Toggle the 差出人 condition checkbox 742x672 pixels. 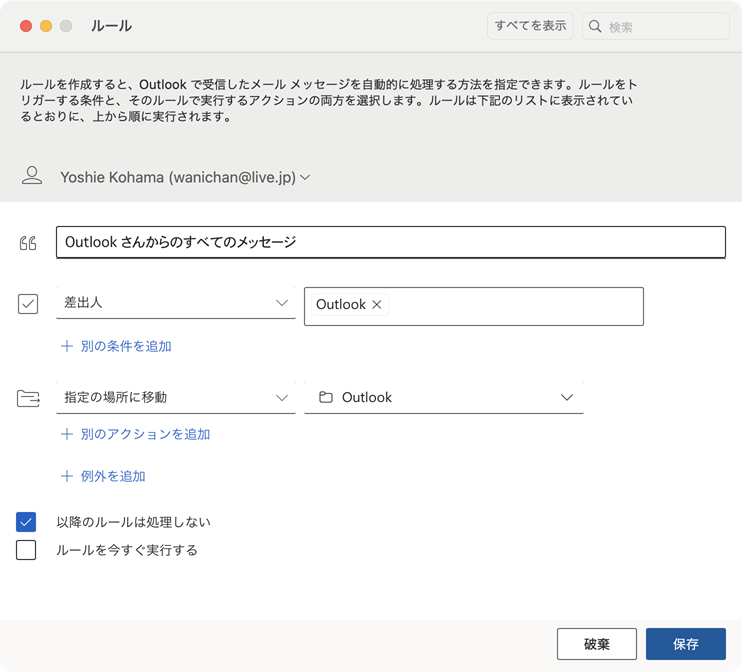[28, 304]
